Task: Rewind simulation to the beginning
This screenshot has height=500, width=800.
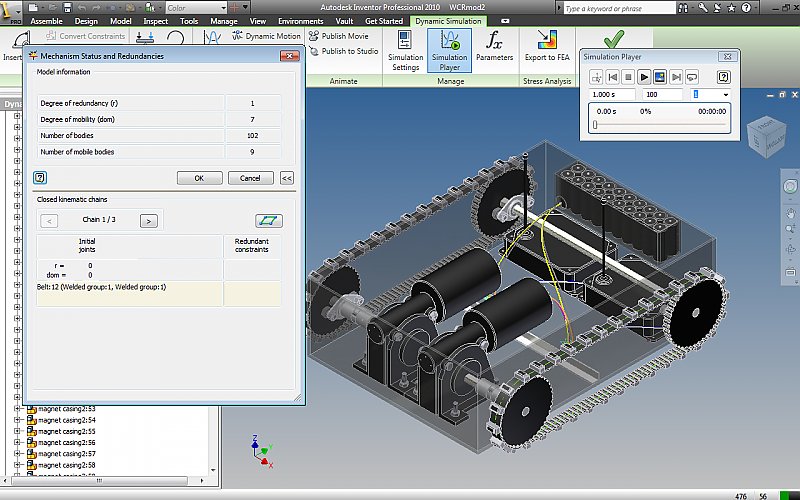Action: (x=613, y=77)
